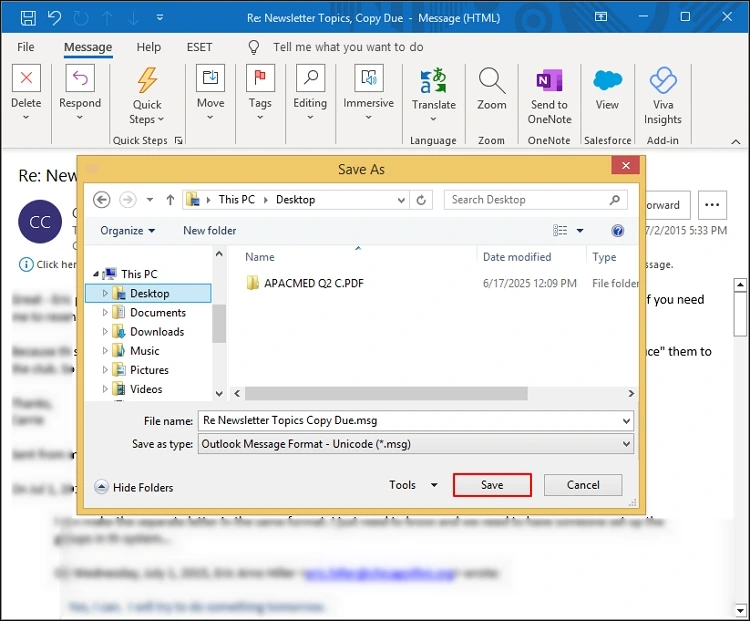Open the Quick Steps lightning icon
Screen dimensions: 750x621
(147, 79)
